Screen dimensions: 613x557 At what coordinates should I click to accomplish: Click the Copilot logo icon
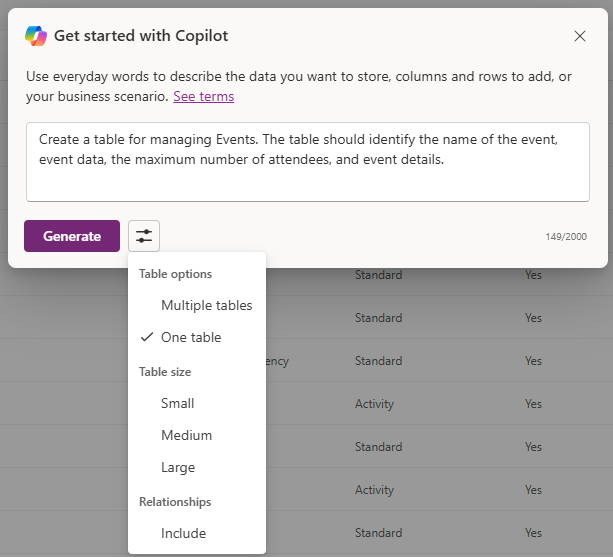pos(36,36)
